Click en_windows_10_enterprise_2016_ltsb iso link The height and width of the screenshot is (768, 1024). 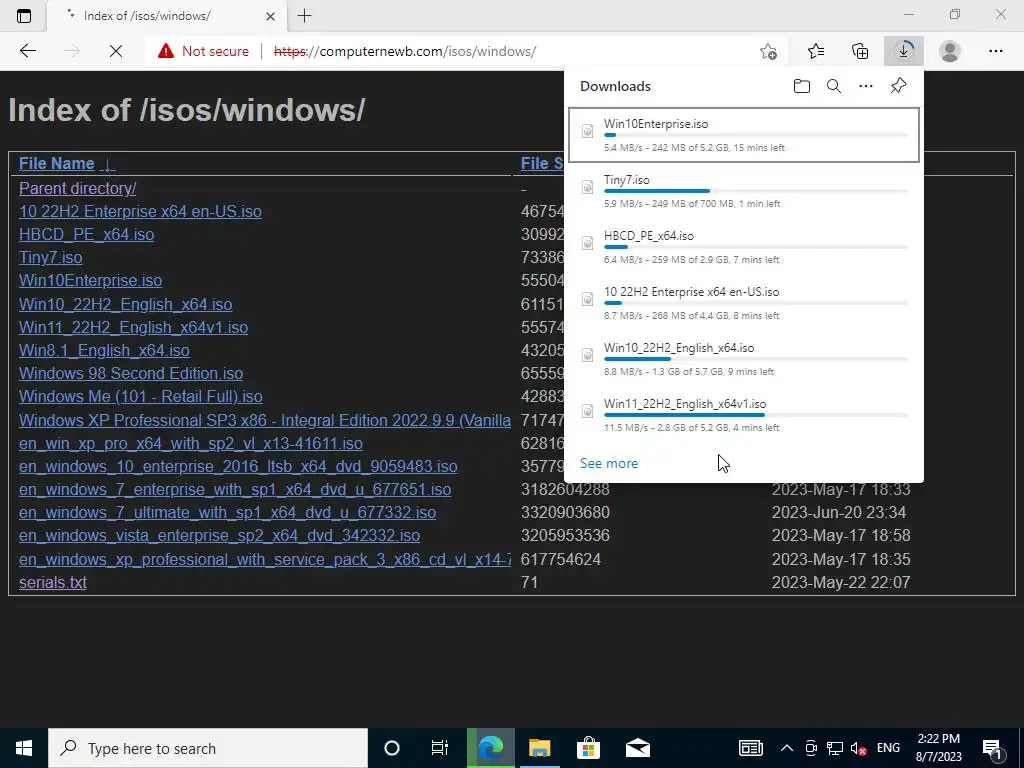(238, 466)
